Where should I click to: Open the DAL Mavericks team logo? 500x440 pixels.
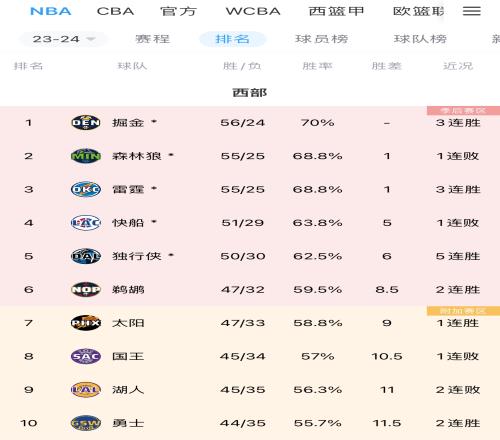(86, 256)
